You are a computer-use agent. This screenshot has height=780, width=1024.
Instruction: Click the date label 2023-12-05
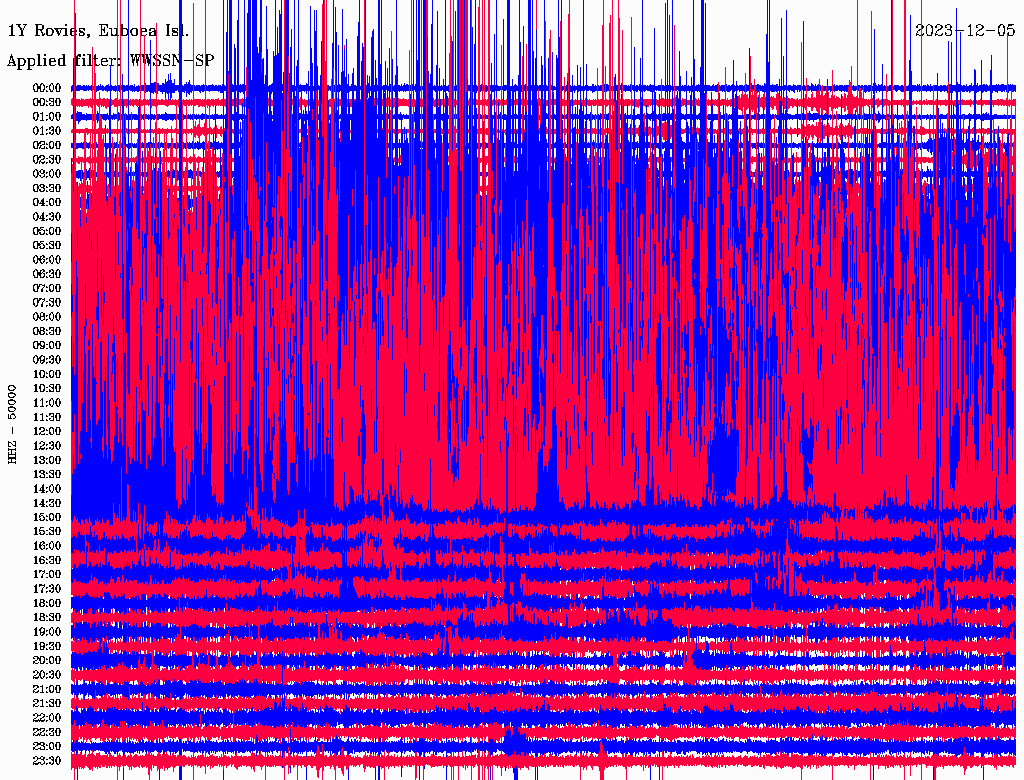(x=966, y=30)
